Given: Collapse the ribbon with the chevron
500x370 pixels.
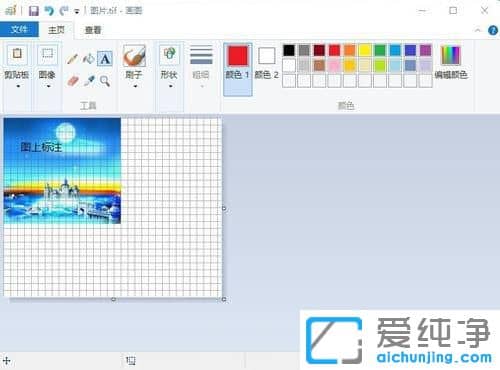Looking at the screenshot, I should pyautogui.click(x=478, y=30).
